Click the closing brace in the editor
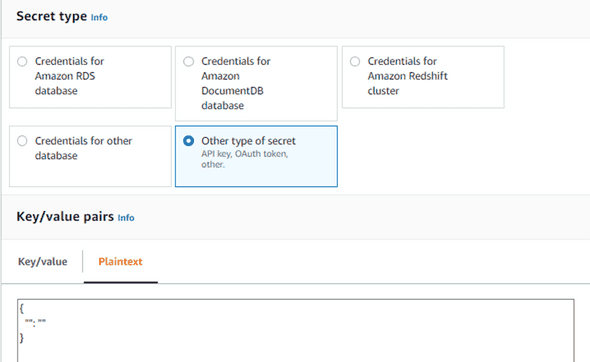Image resolution: width=590 pixels, height=362 pixels. [21, 338]
